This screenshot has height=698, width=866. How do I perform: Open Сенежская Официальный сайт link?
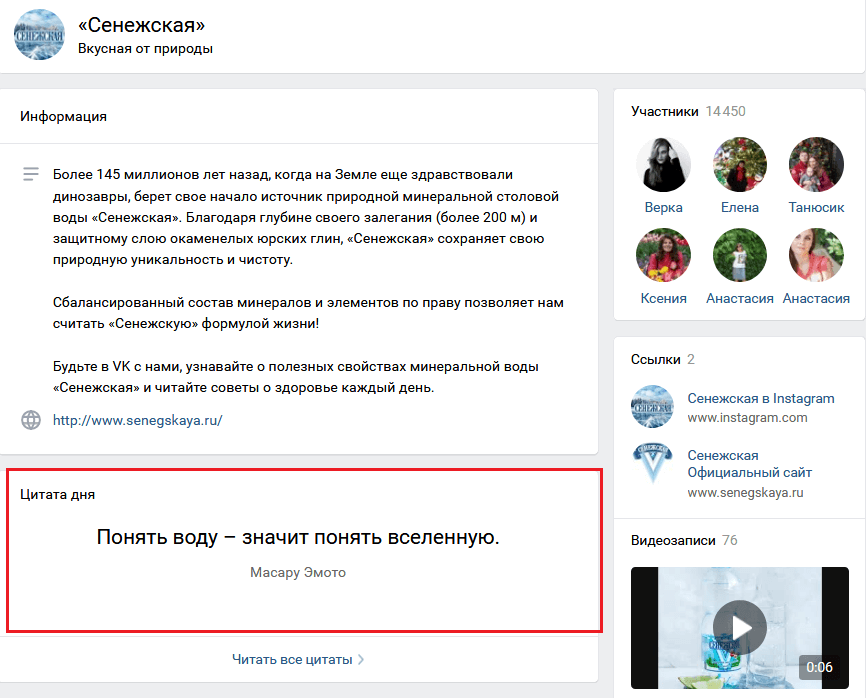(749, 464)
